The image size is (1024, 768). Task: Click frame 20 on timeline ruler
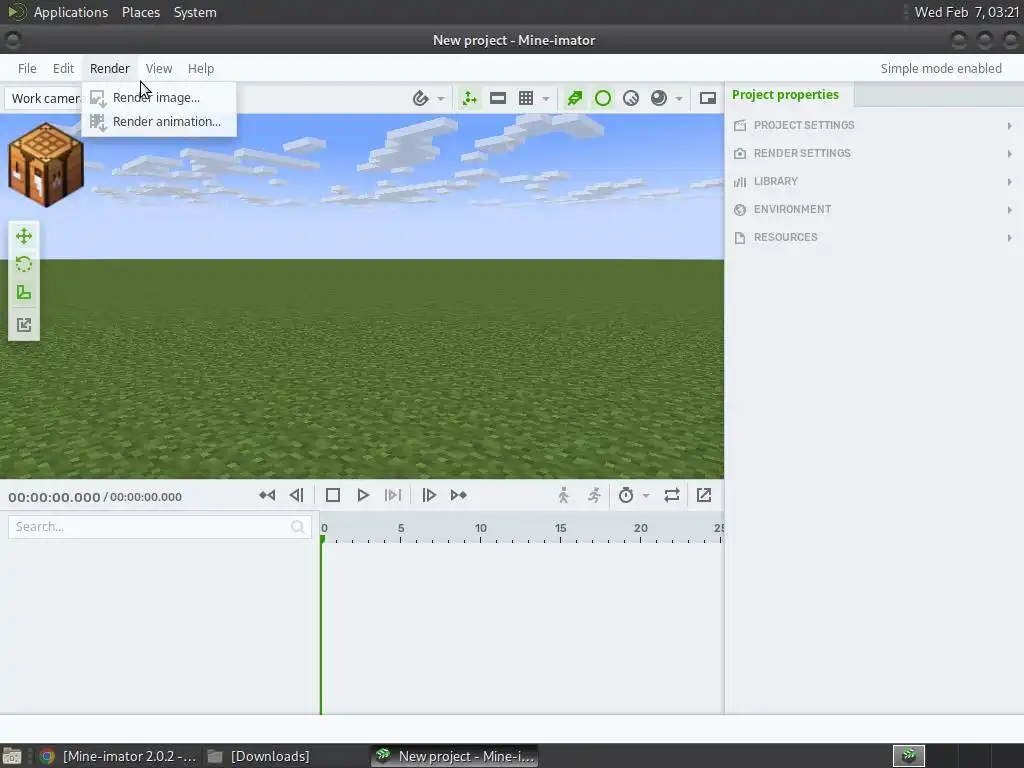(x=641, y=528)
